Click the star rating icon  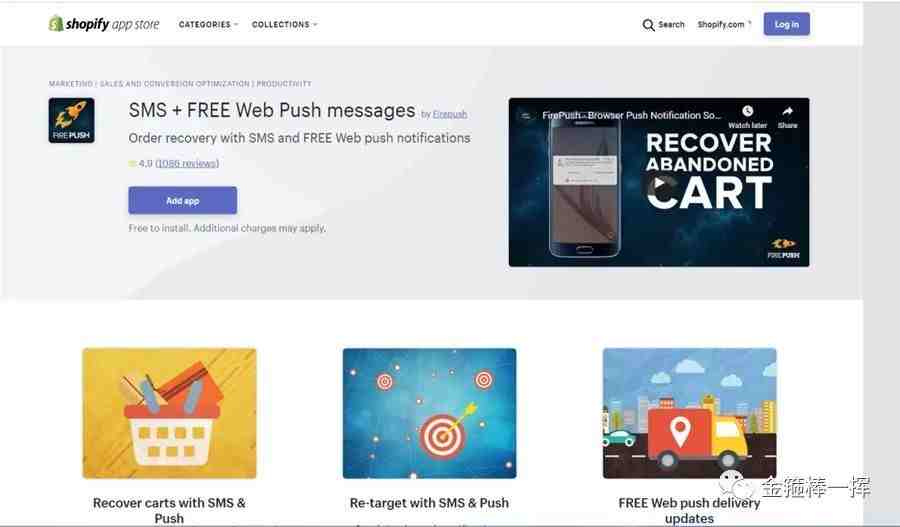coord(133,164)
